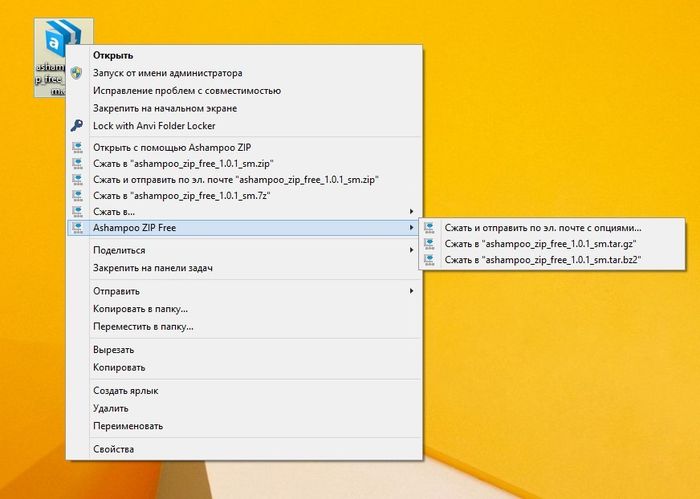Select Открыть from the context menu
The height and width of the screenshot is (499, 700).
(113, 55)
